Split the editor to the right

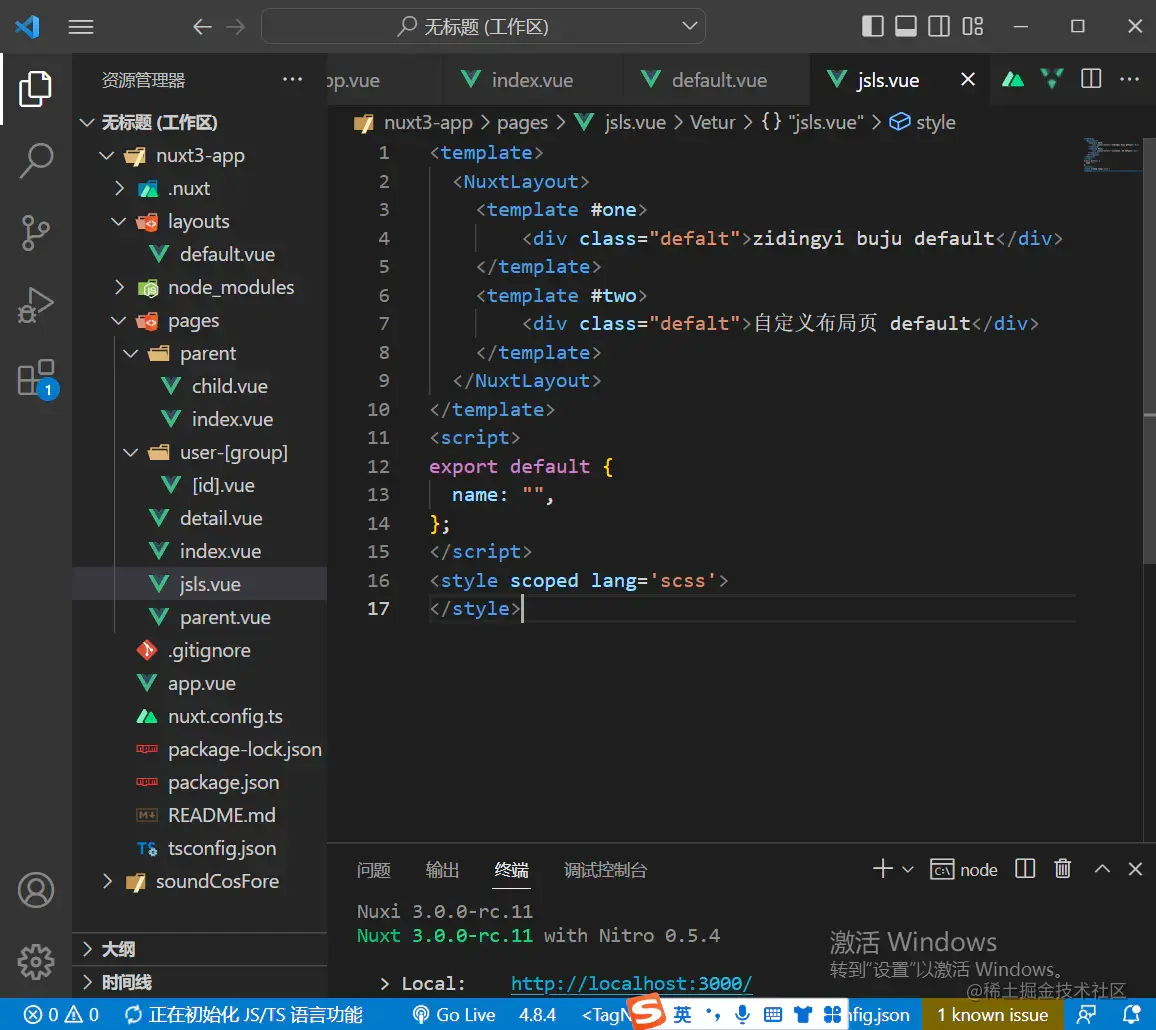pos(1091,79)
